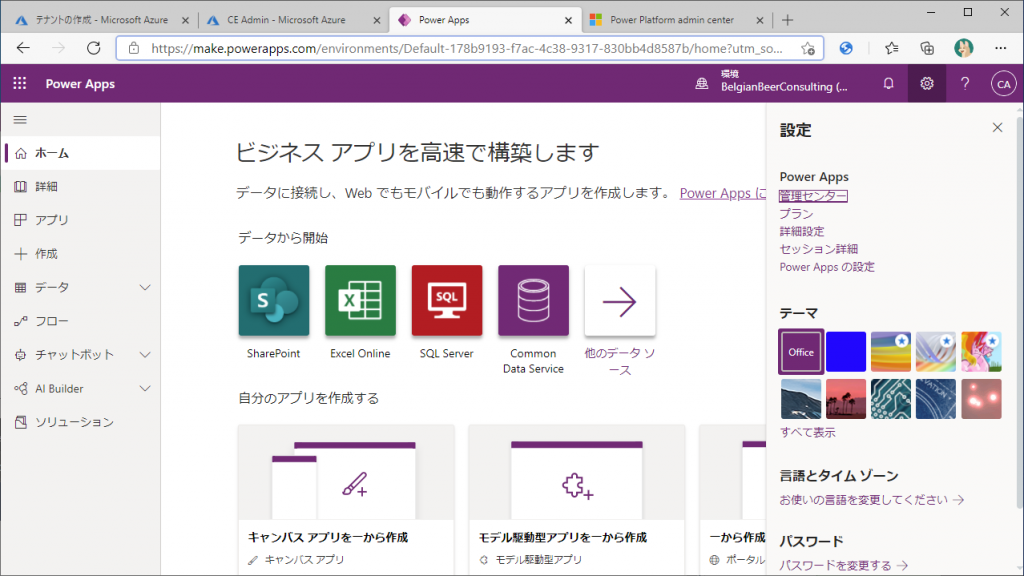The width and height of the screenshot is (1024, 576).
Task: Open the CA account avatar menu
Action: 1004,84
